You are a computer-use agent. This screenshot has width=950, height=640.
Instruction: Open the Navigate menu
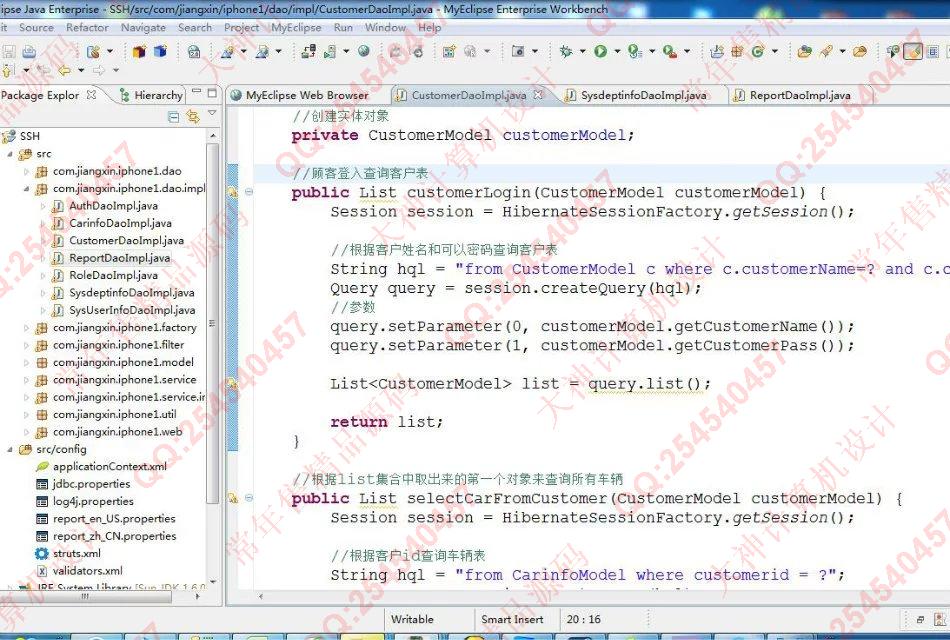coord(143,27)
